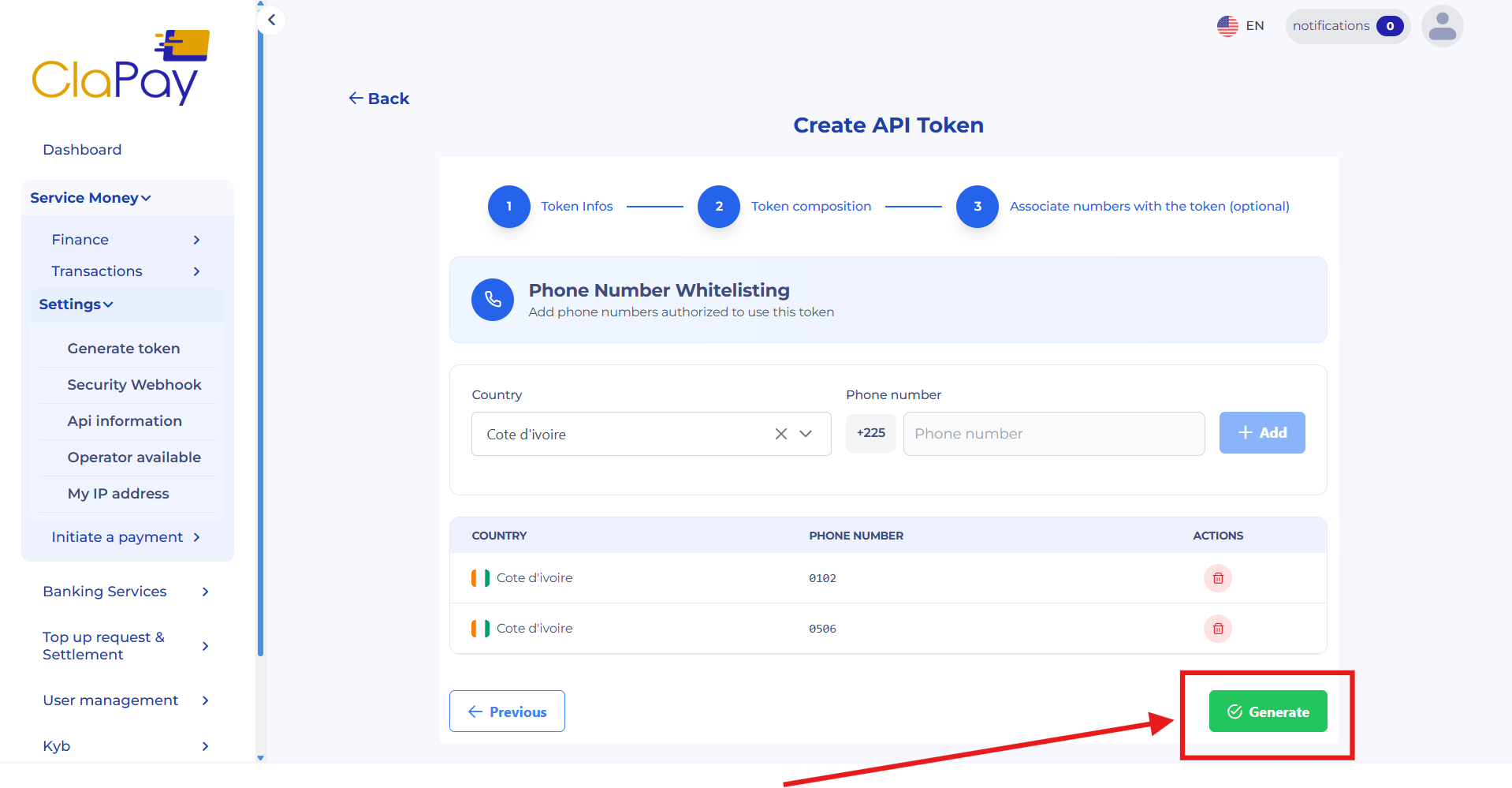Image resolution: width=1512 pixels, height=788 pixels.
Task: Expand the Finance menu
Action: tap(80, 239)
